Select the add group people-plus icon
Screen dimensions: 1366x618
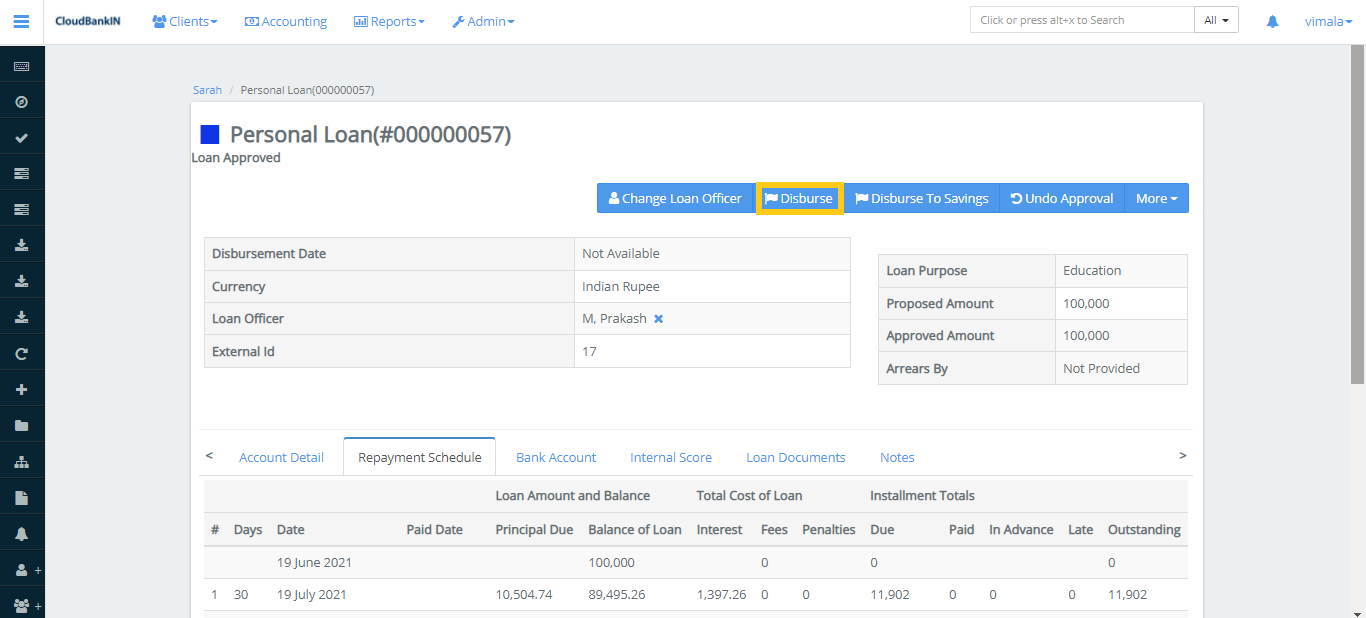point(22,605)
